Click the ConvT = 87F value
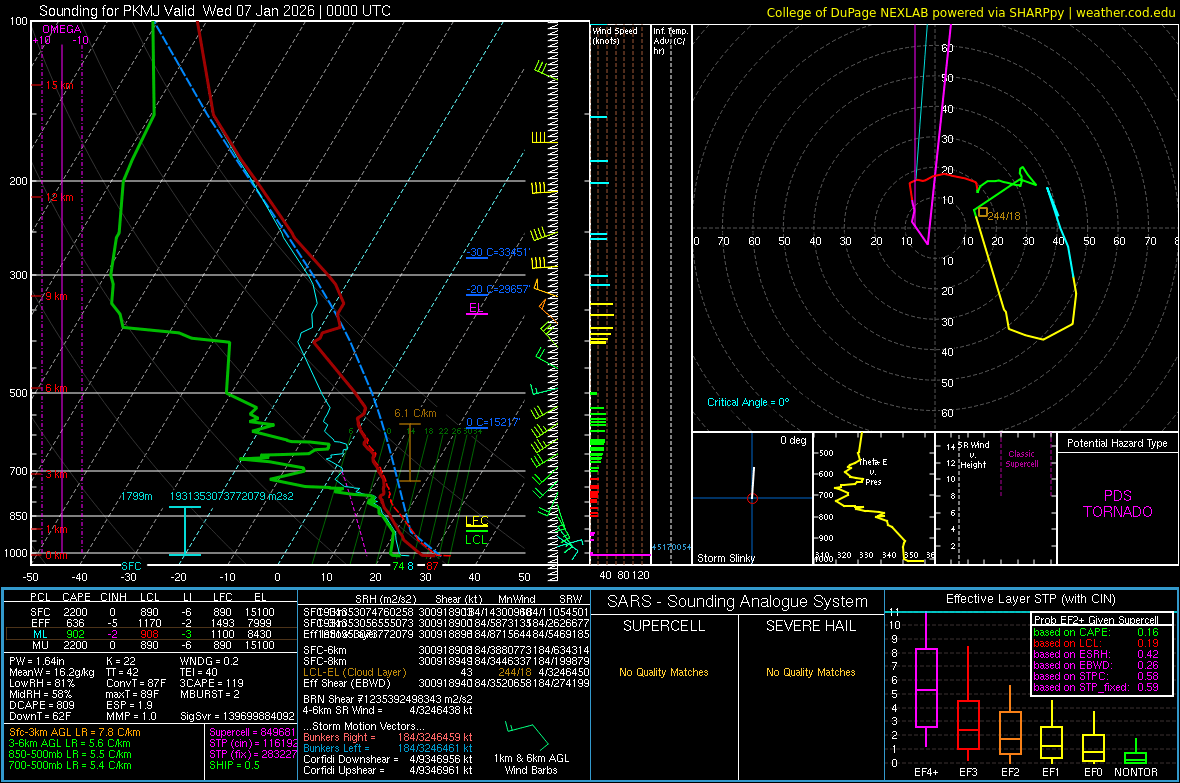 [x=136, y=683]
